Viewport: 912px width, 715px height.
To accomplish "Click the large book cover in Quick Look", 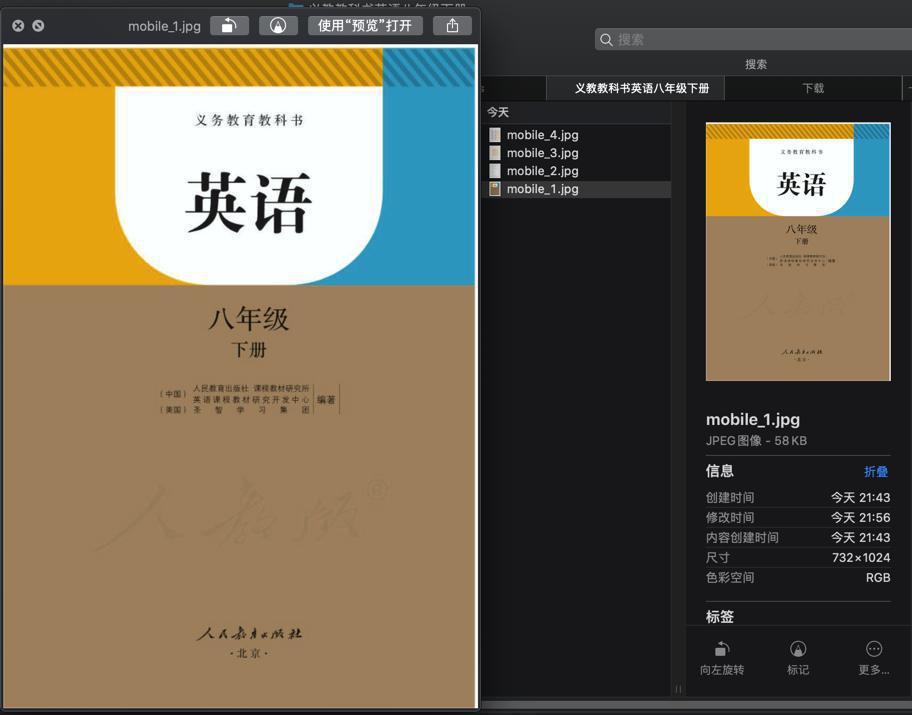I will pos(240,378).
